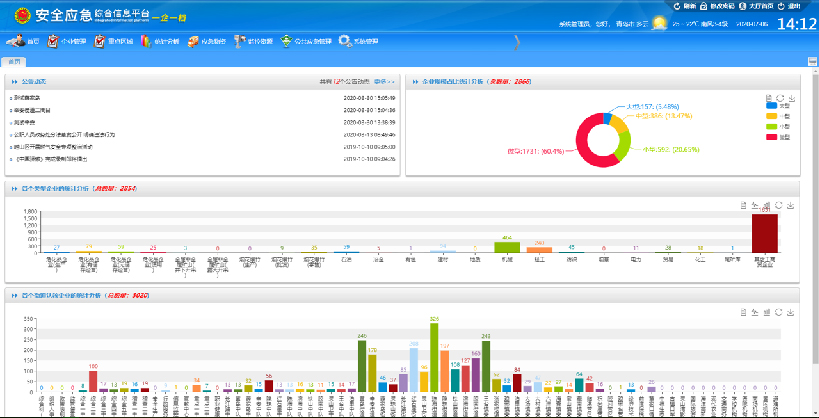Click the refresh icon on the donut chart toolbar
This screenshot has height=418, width=819.
pyautogui.click(x=781, y=96)
